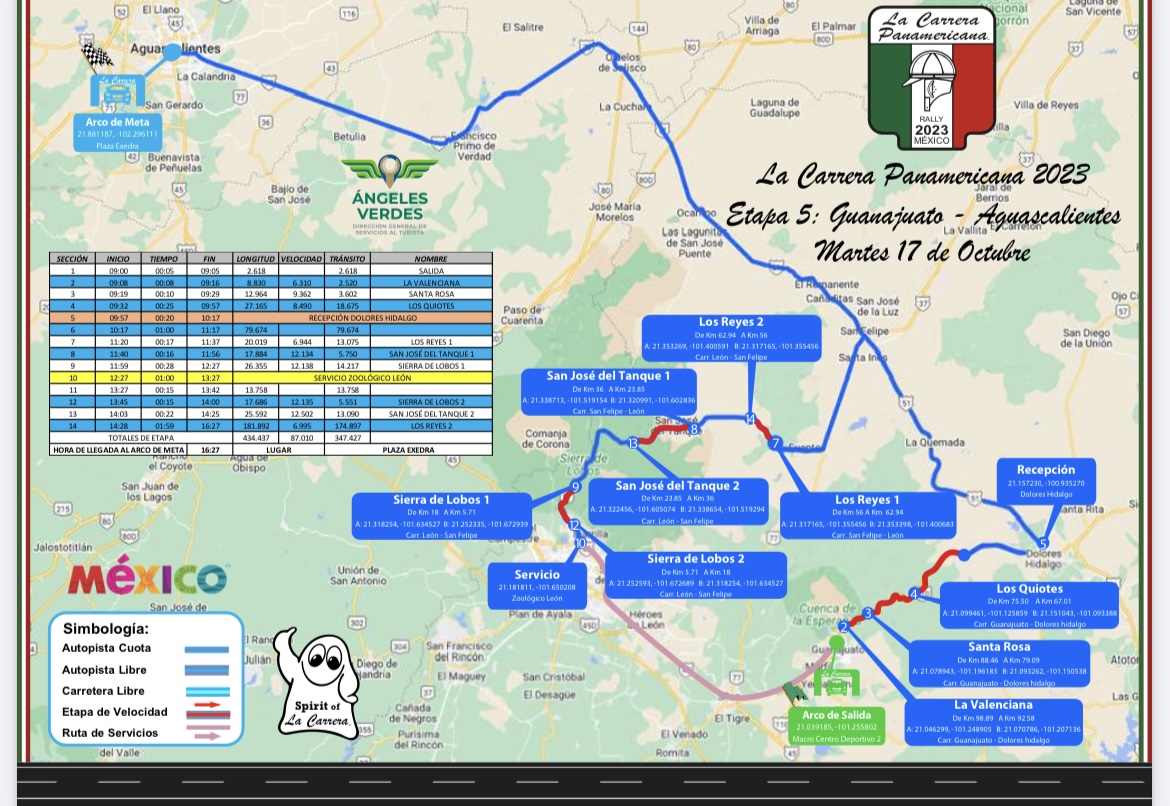Open the San José del Tanque 1 info box
Image resolution: width=1170 pixels, height=806 pixels.
click(x=609, y=392)
